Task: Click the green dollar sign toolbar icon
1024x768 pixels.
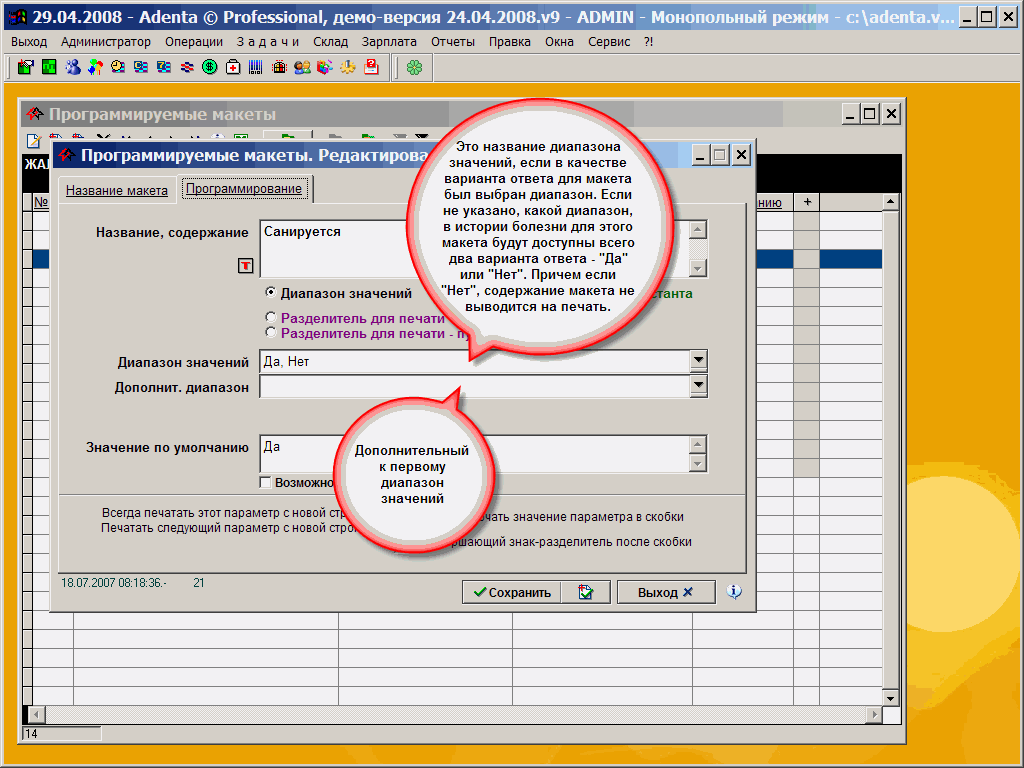Action: tap(210, 67)
